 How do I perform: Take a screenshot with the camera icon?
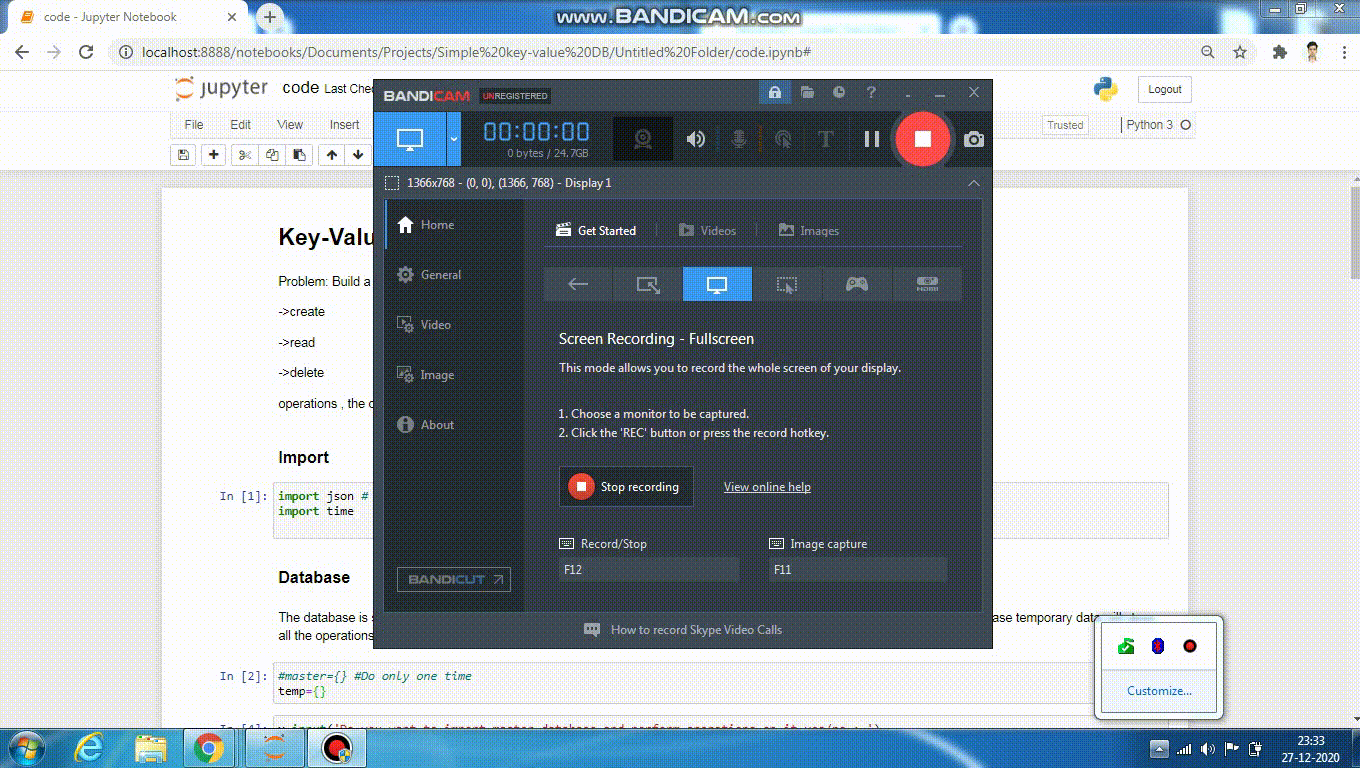pos(974,140)
